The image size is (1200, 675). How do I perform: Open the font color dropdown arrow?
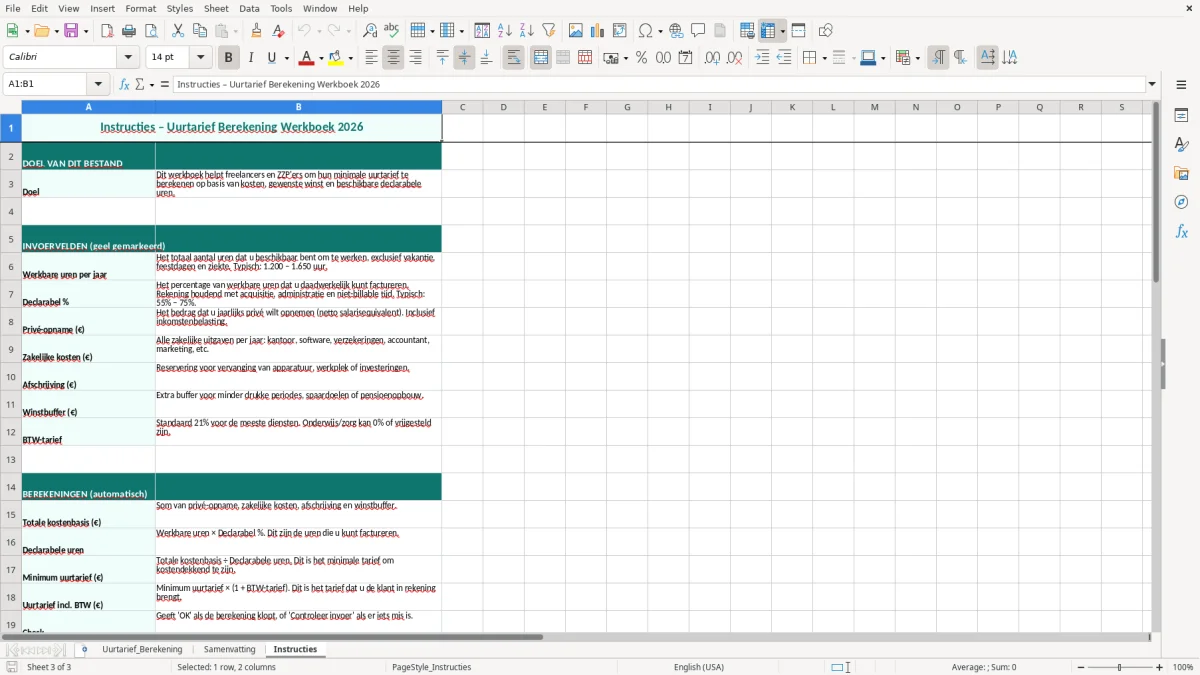pos(321,58)
